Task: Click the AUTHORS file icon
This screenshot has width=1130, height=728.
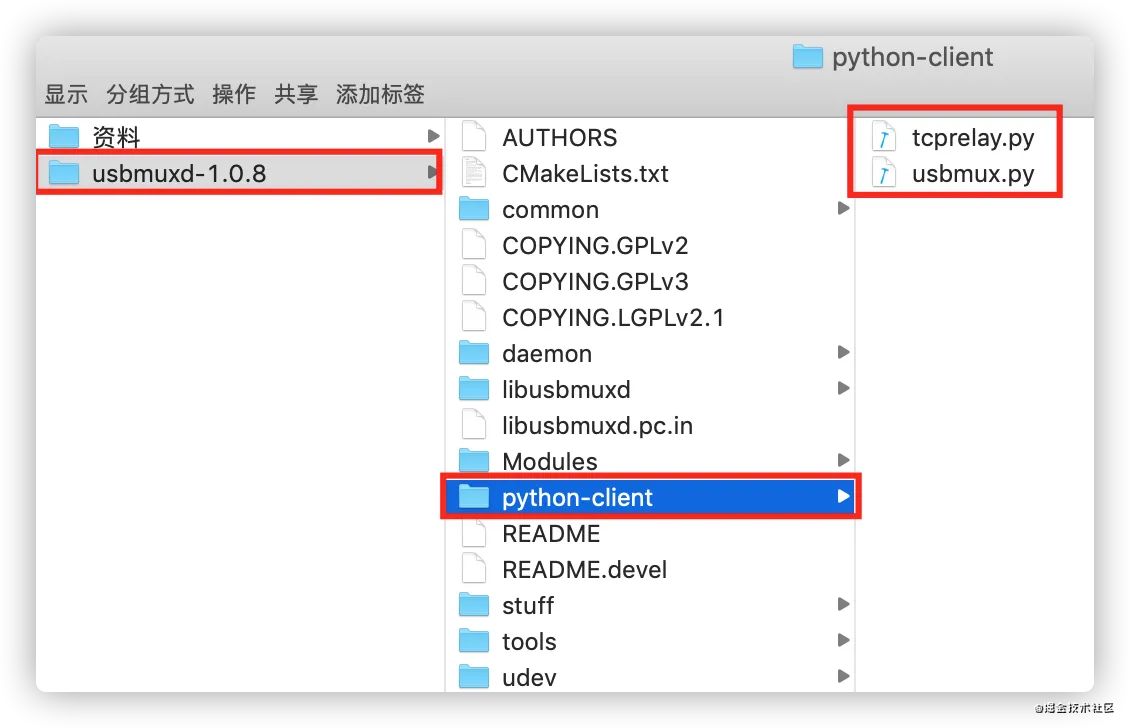Action: pyautogui.click(x=473, y=136)
